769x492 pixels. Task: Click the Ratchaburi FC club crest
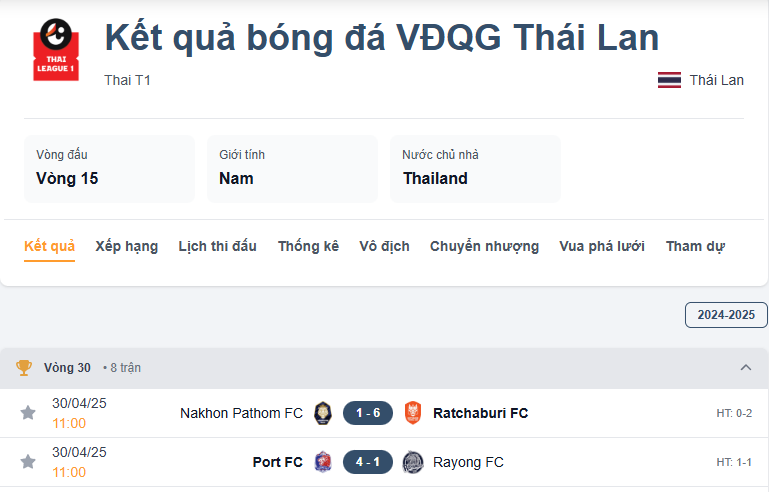coord(412,412)
